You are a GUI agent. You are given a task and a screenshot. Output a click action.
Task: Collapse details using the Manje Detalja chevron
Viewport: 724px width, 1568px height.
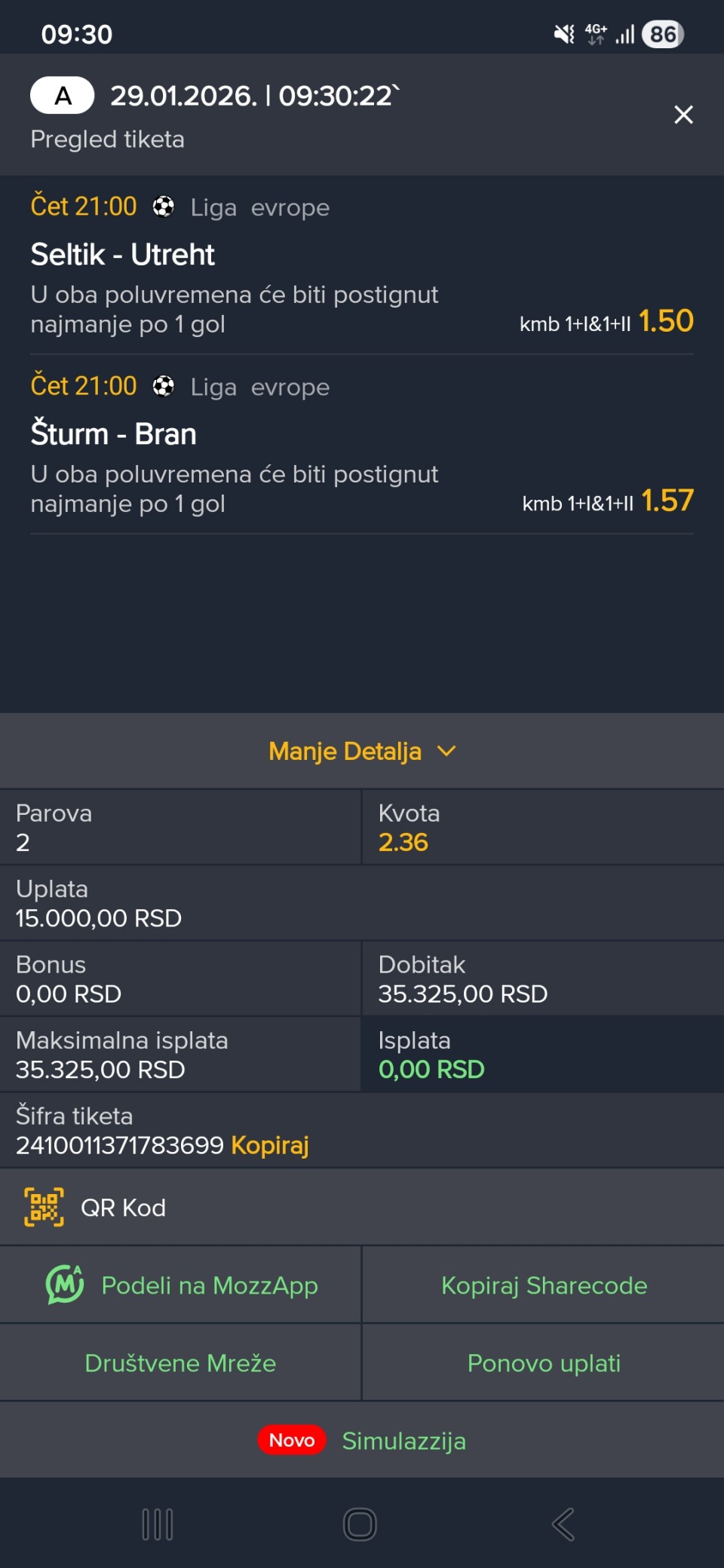447,751
